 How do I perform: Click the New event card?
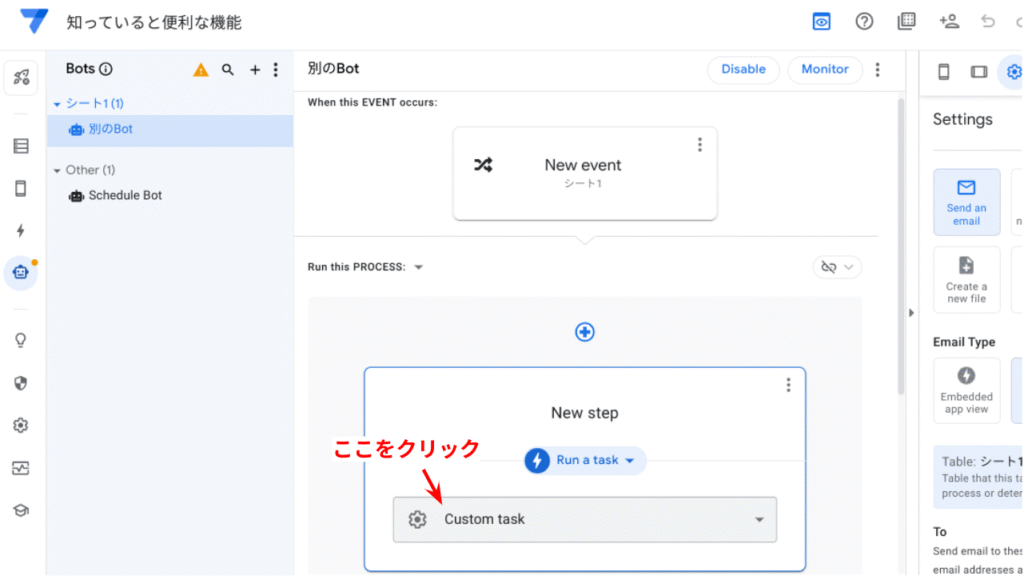click(x=584, y=173)
